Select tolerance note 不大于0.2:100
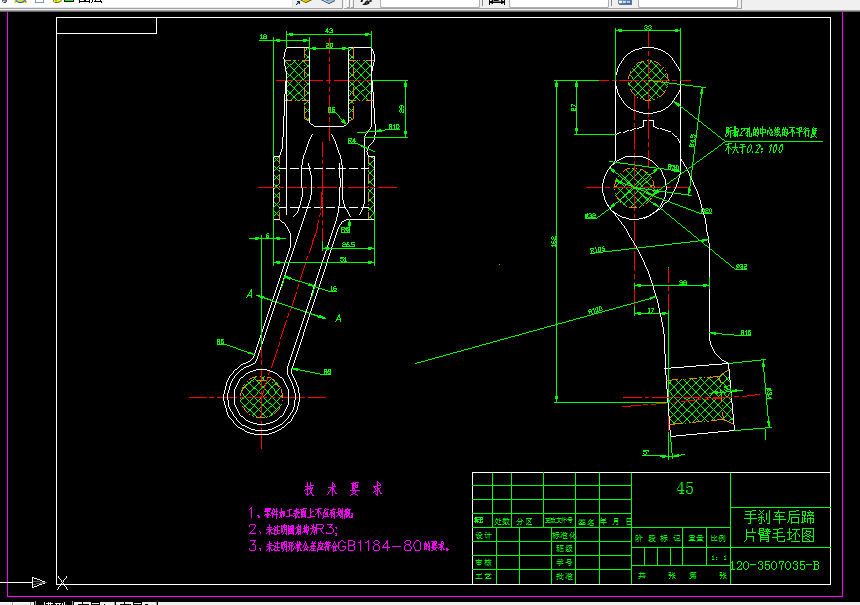Image resolution: width=860 pixels, height=605 pixels. pos(754,149)
